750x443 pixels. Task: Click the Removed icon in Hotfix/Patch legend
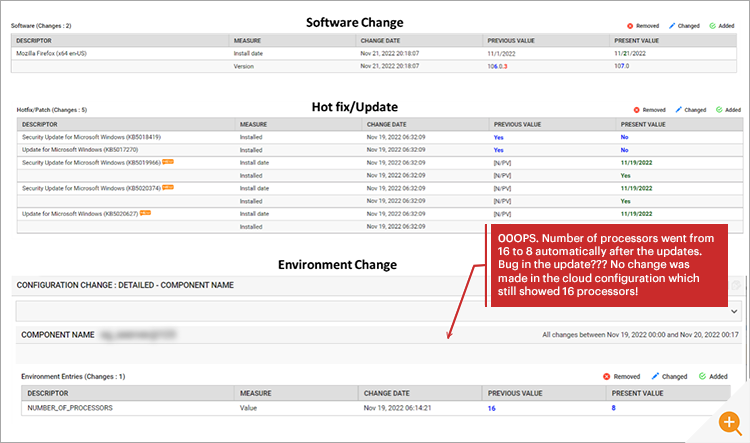[x=637, y=110]
